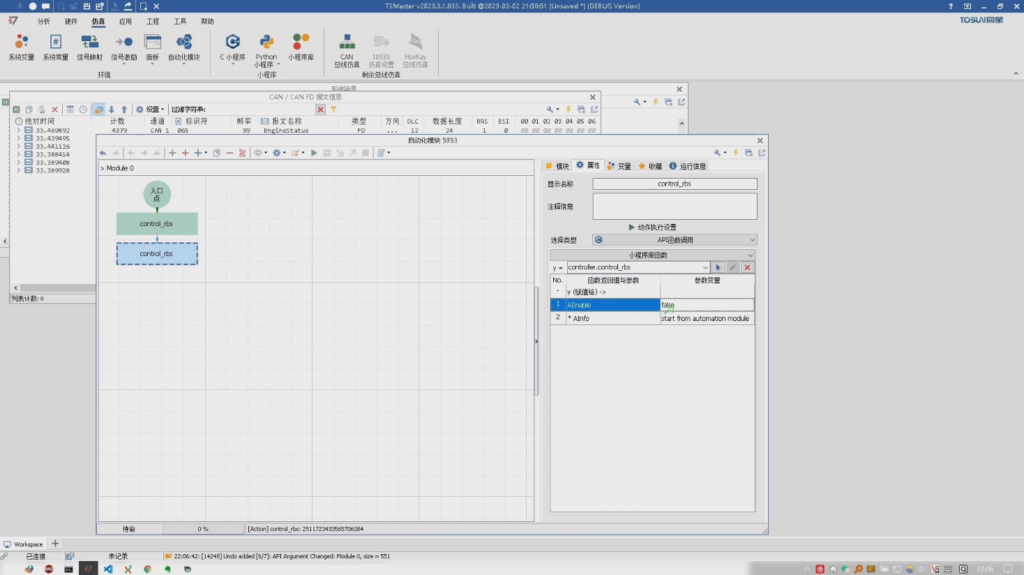This screenshot has width=1024, height=575.
Task: Expand the first 33.469892 message row
Action: point(19,131)
